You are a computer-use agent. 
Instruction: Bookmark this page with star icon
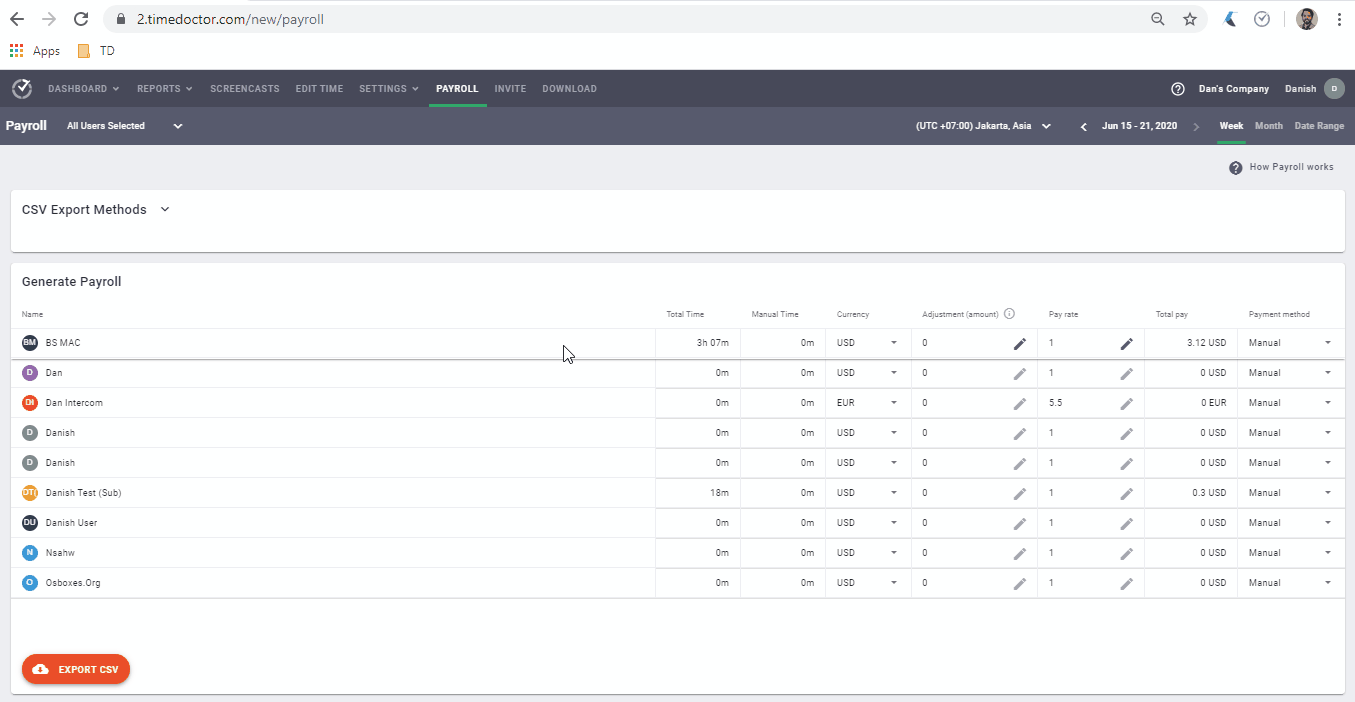[x=1189, y=19]
